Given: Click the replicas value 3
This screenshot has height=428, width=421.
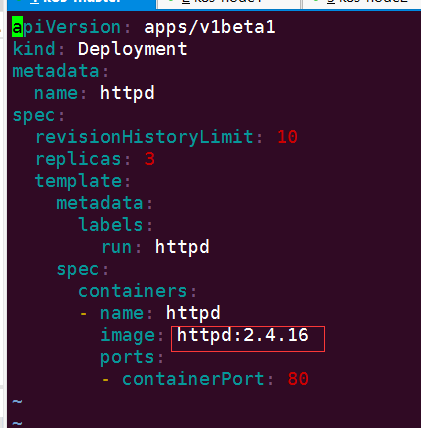Looking at the screenshot, I should (150, 159).
